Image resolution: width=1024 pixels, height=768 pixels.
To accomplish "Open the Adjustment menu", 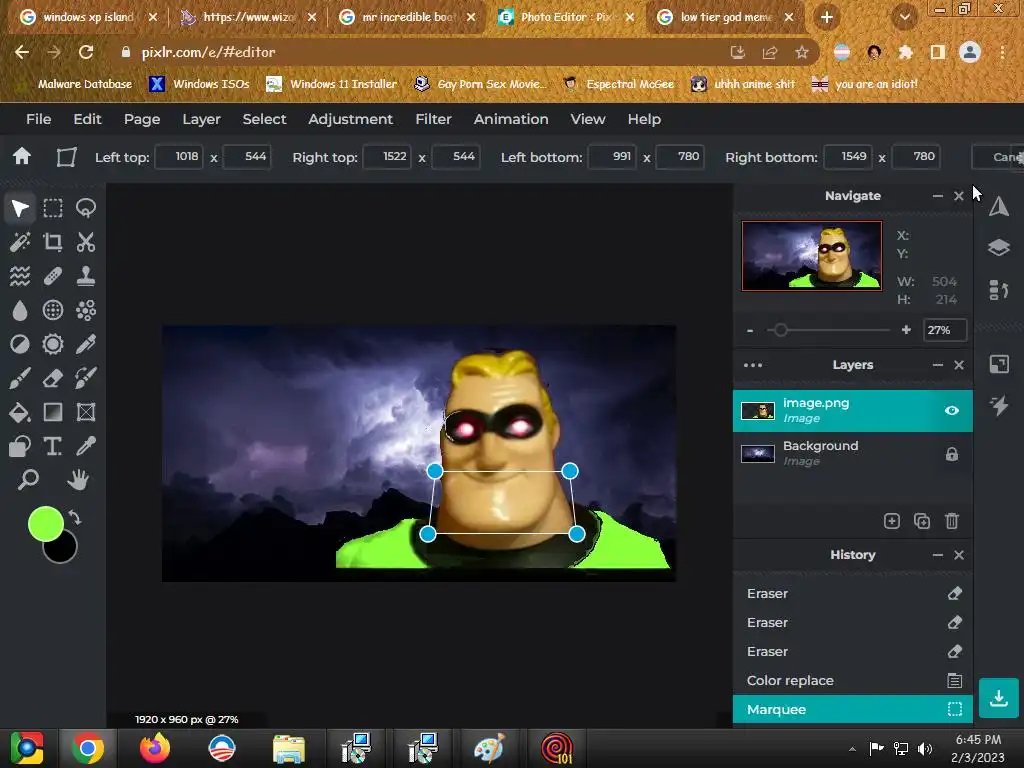I will pos(351,119).
